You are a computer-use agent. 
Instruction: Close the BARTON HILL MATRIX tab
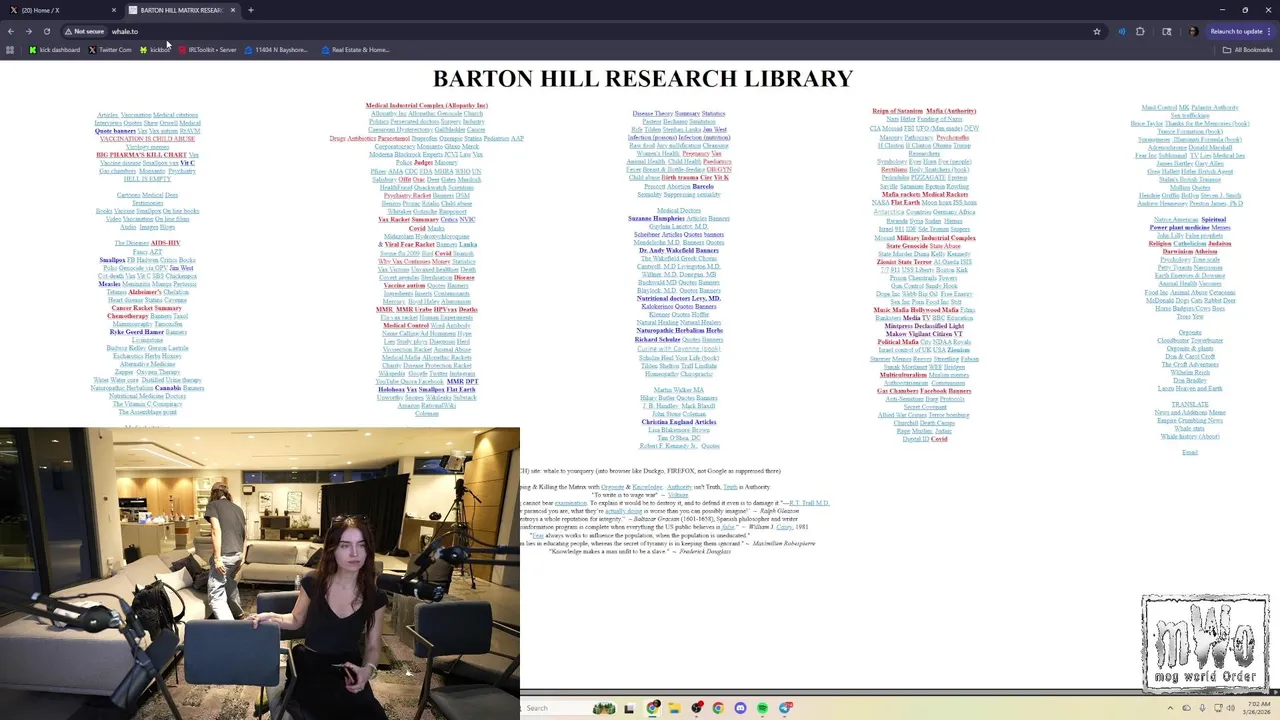pyautogui.click(x=233, y=10)
